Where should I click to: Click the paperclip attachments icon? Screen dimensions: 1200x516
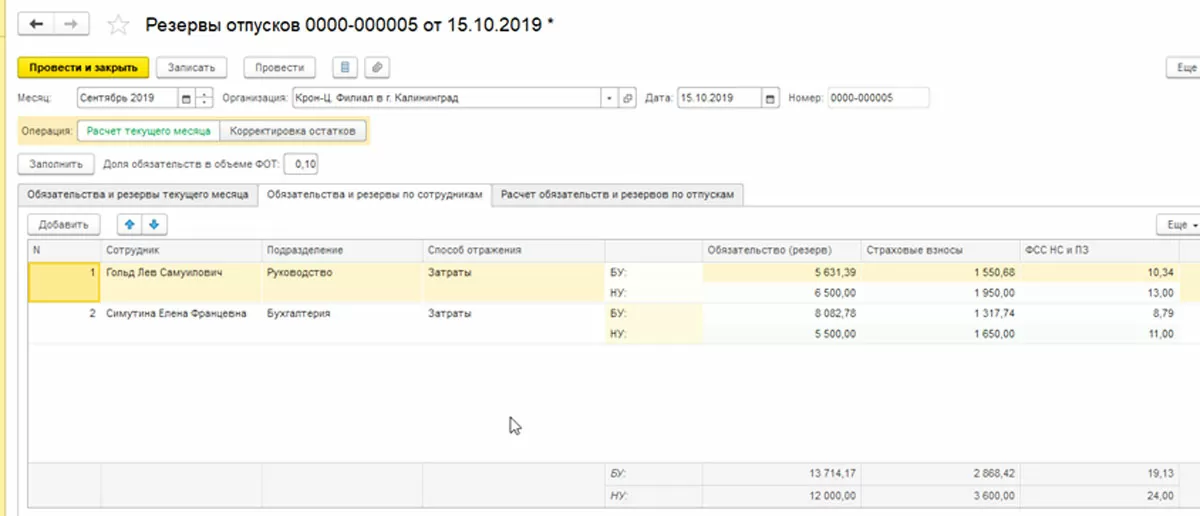click(x=377, y=67)
